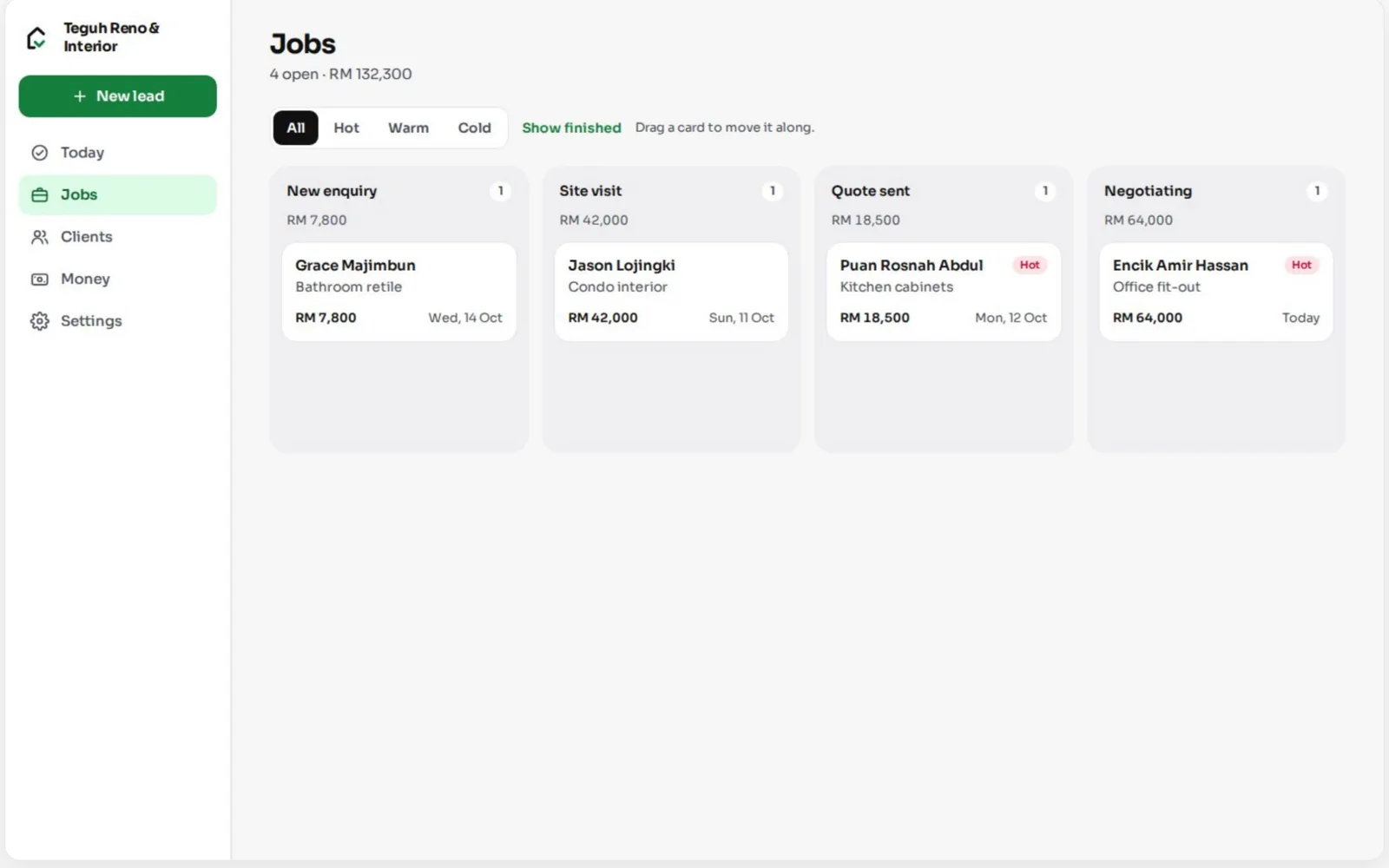This screenshot has width=1389, height=868.
Task: Click the Clients people icon
Action: pos(40,237)
